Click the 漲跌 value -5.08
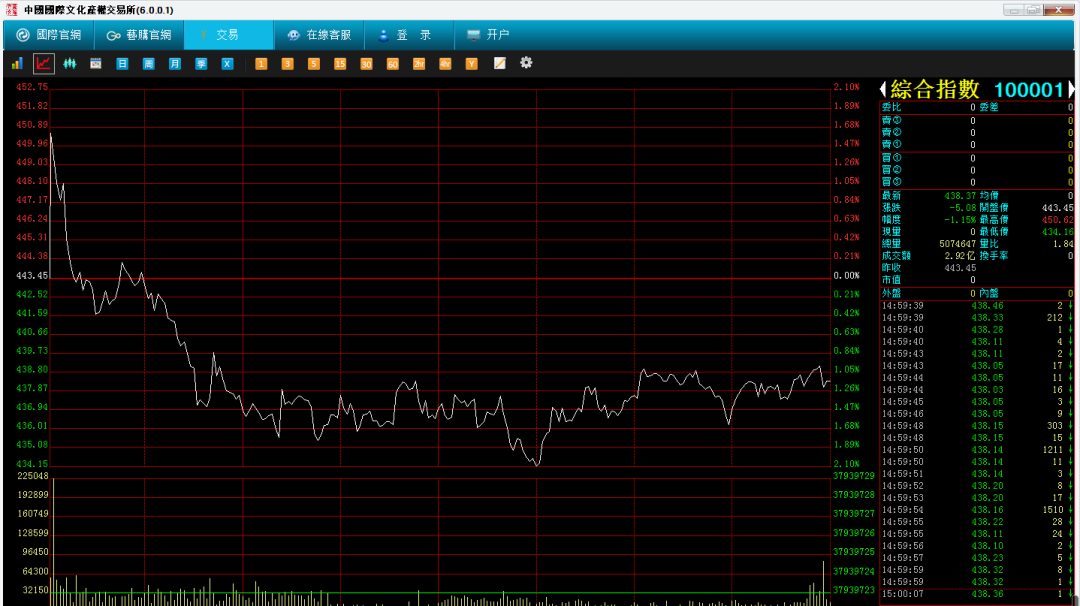The height and width of the screenshot is (606, 1080). pyautogui.click(x=962, y=208)
